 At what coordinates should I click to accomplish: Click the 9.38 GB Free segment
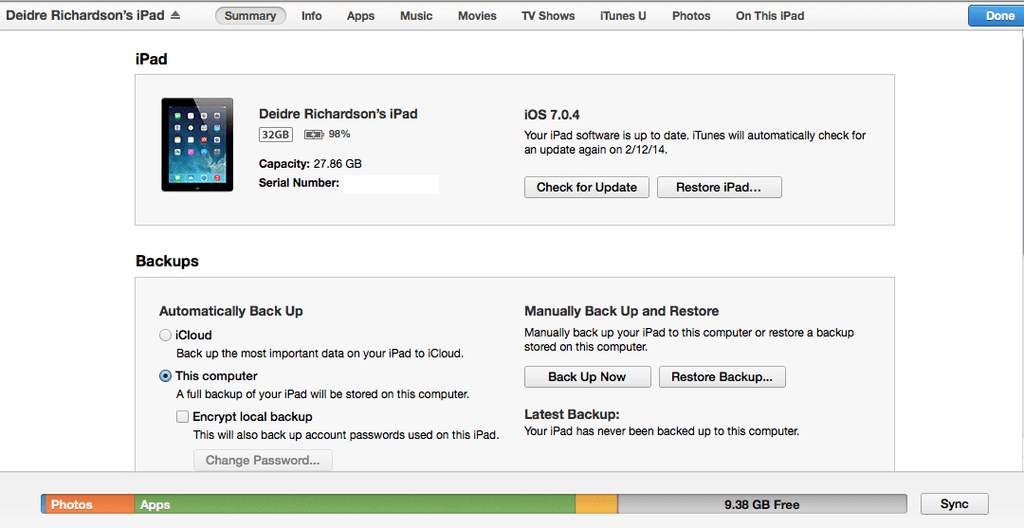coord(762,504)
